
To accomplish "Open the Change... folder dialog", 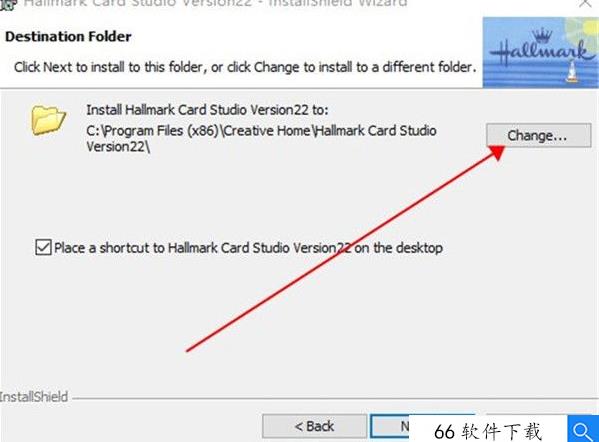I will (538, 135).
